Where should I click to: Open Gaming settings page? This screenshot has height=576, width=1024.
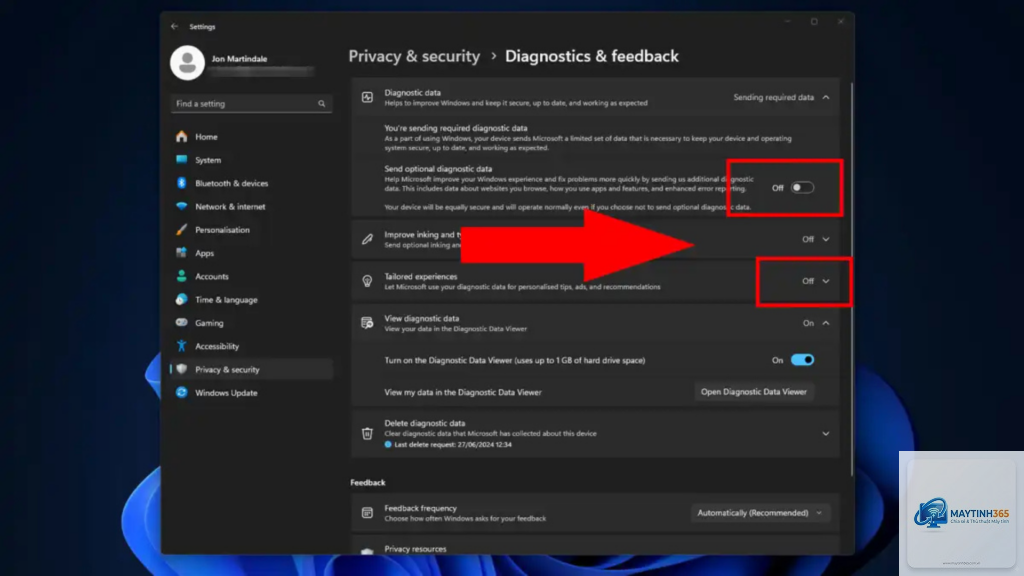click(x=251, y=323)
